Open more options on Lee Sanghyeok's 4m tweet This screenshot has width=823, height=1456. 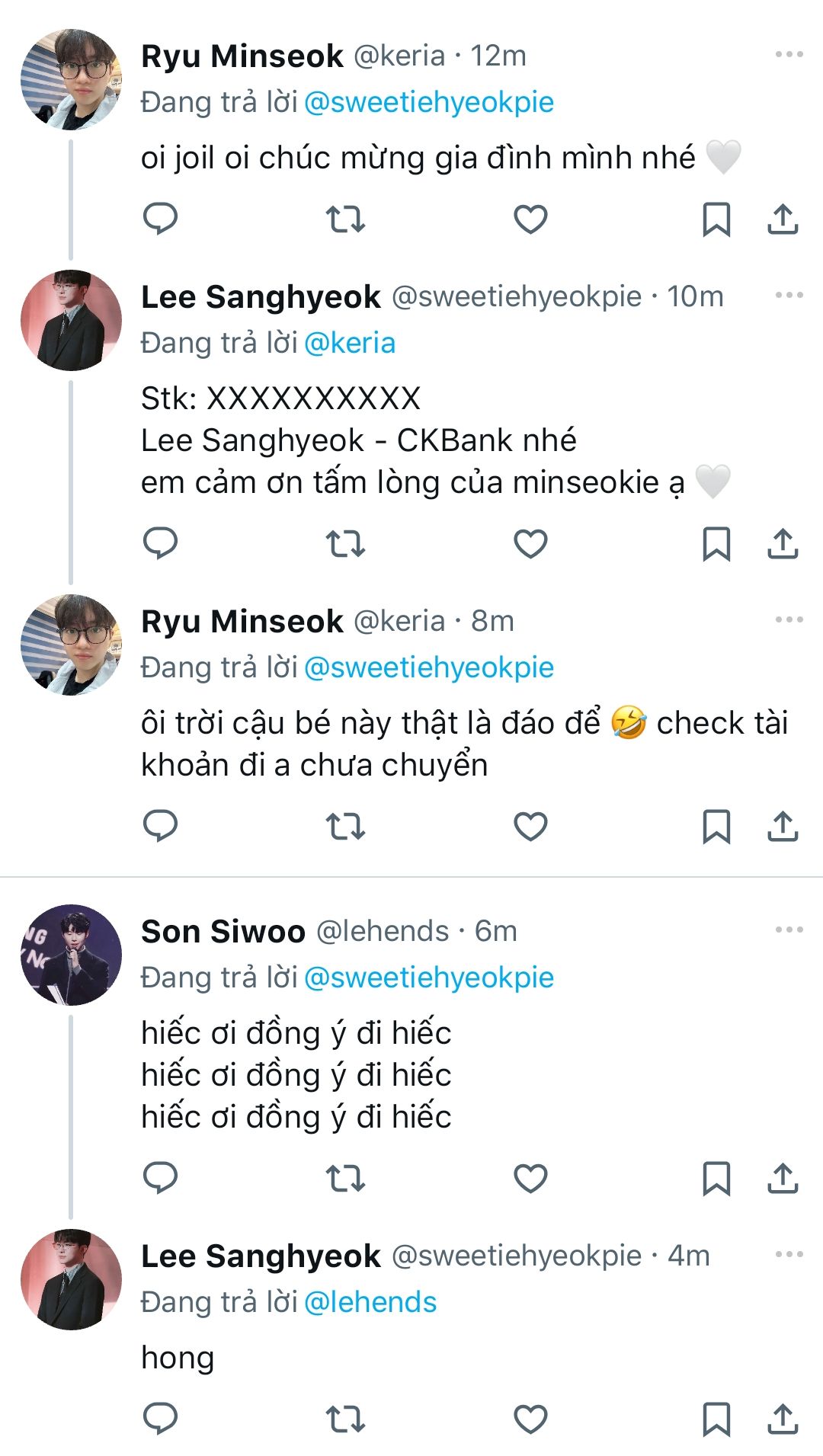click(x=789, y=1254)
